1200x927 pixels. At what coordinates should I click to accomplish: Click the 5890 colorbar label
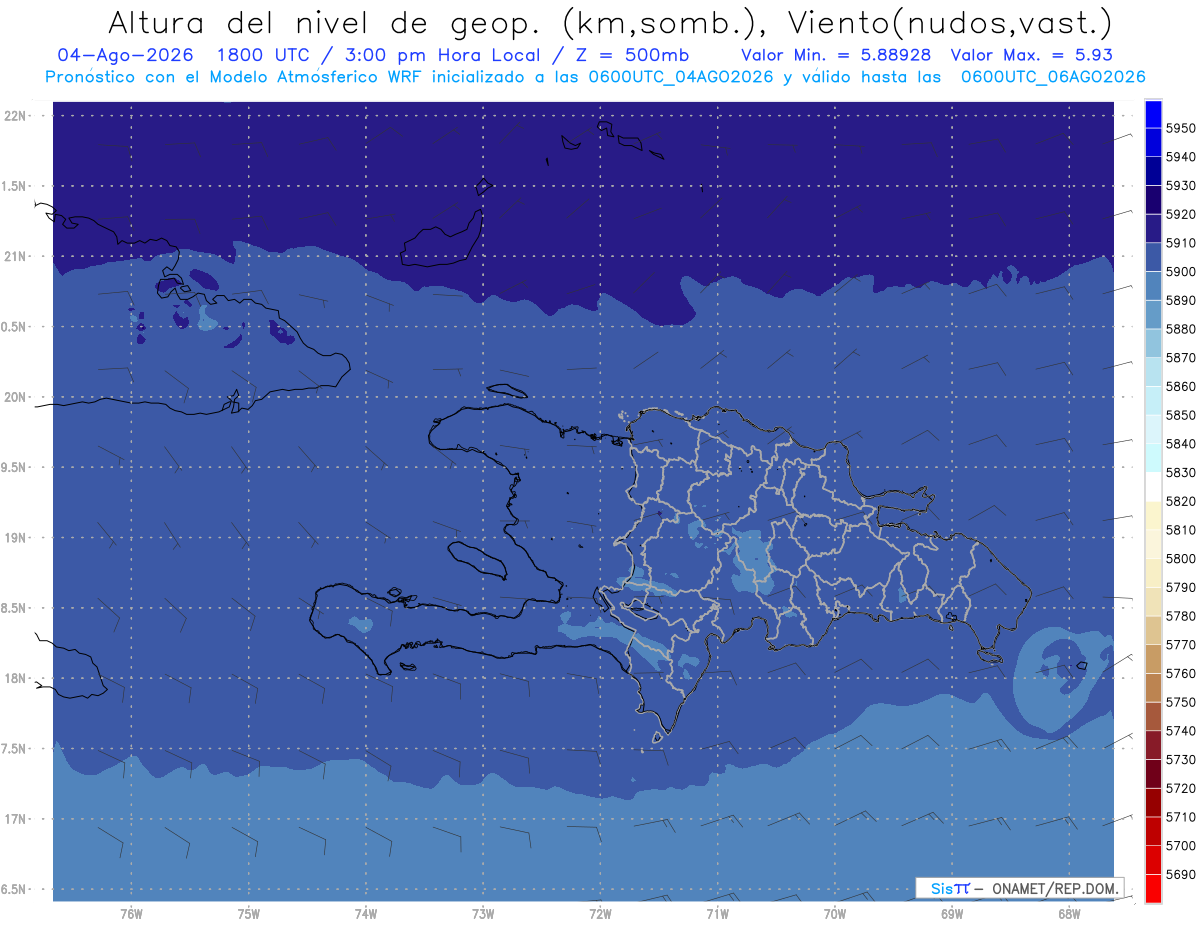click(1181, 300)
